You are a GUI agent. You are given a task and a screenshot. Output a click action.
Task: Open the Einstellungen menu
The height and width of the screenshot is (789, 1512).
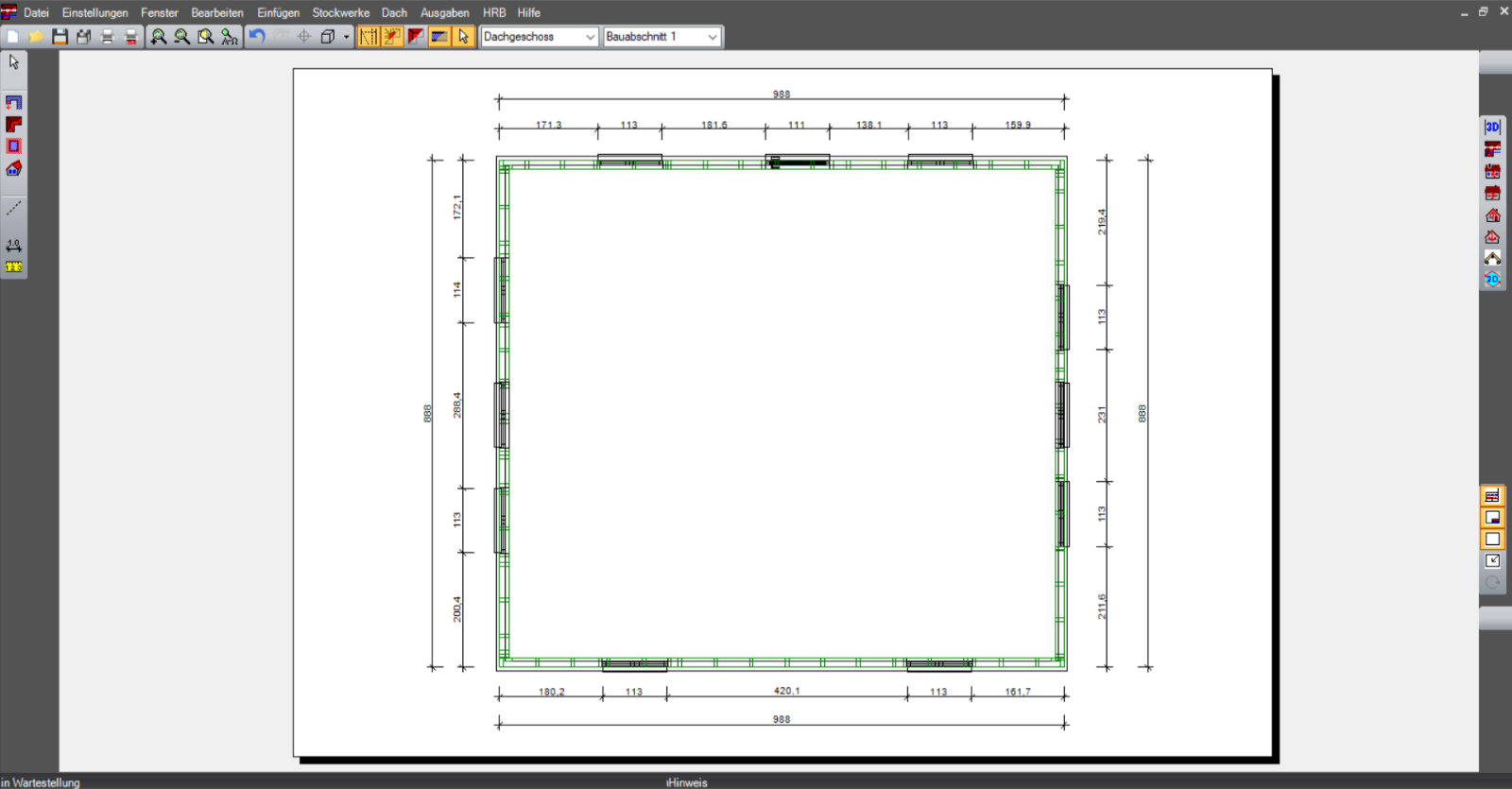pos(94,12)
